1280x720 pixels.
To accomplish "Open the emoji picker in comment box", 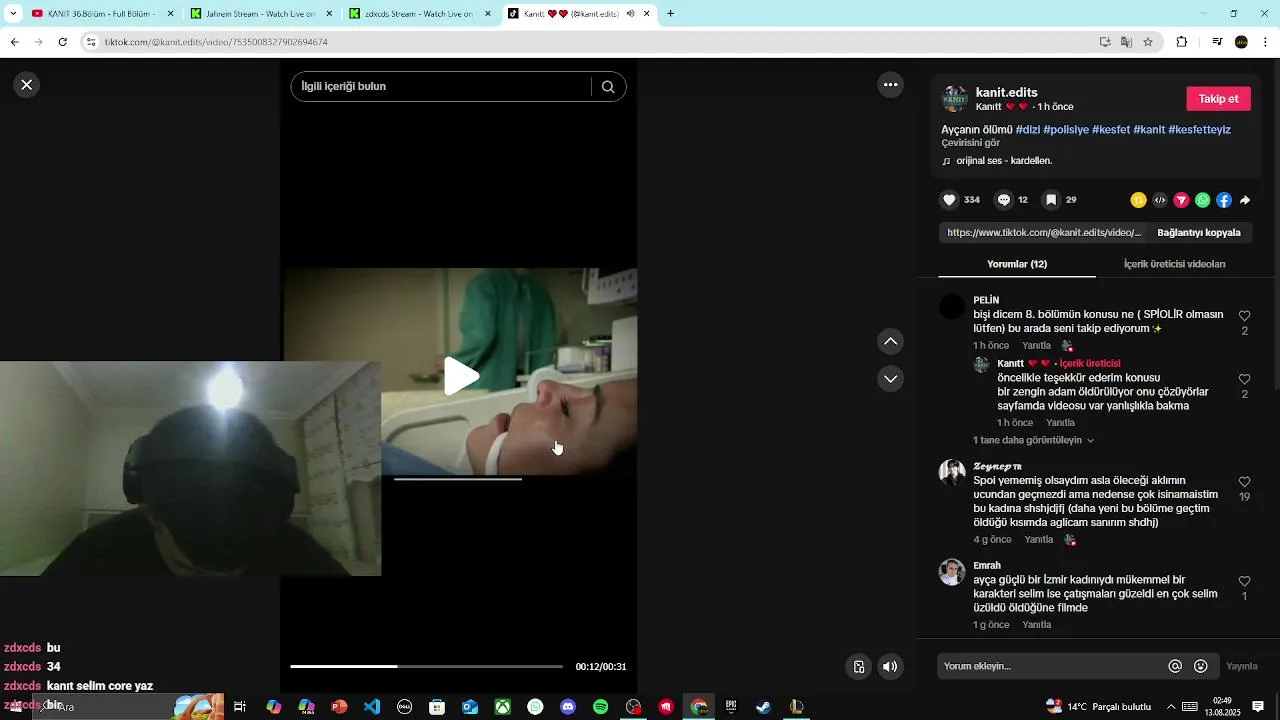I will [x=1201, y=666].
